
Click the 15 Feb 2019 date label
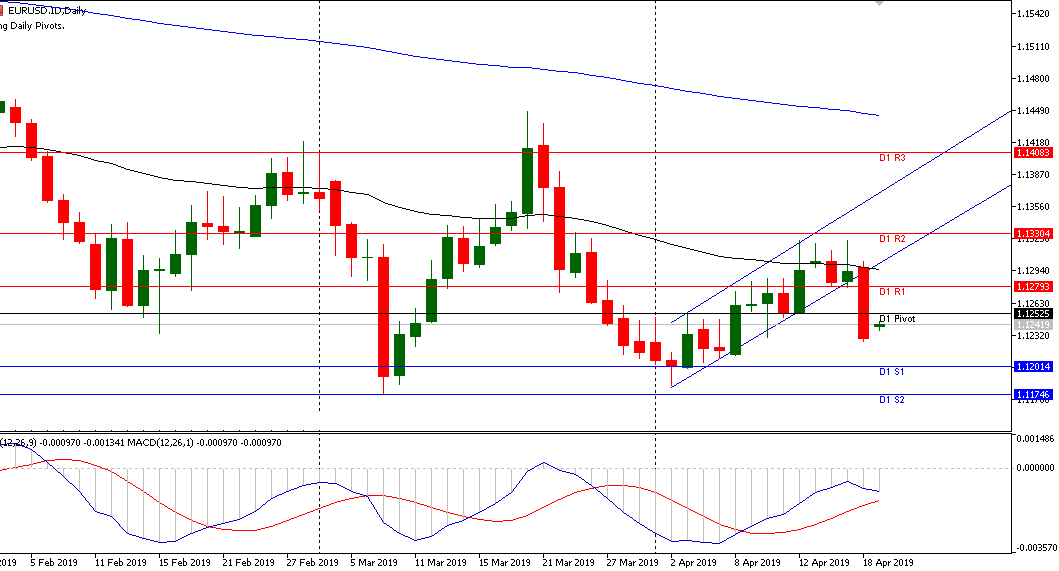[184, 563]
